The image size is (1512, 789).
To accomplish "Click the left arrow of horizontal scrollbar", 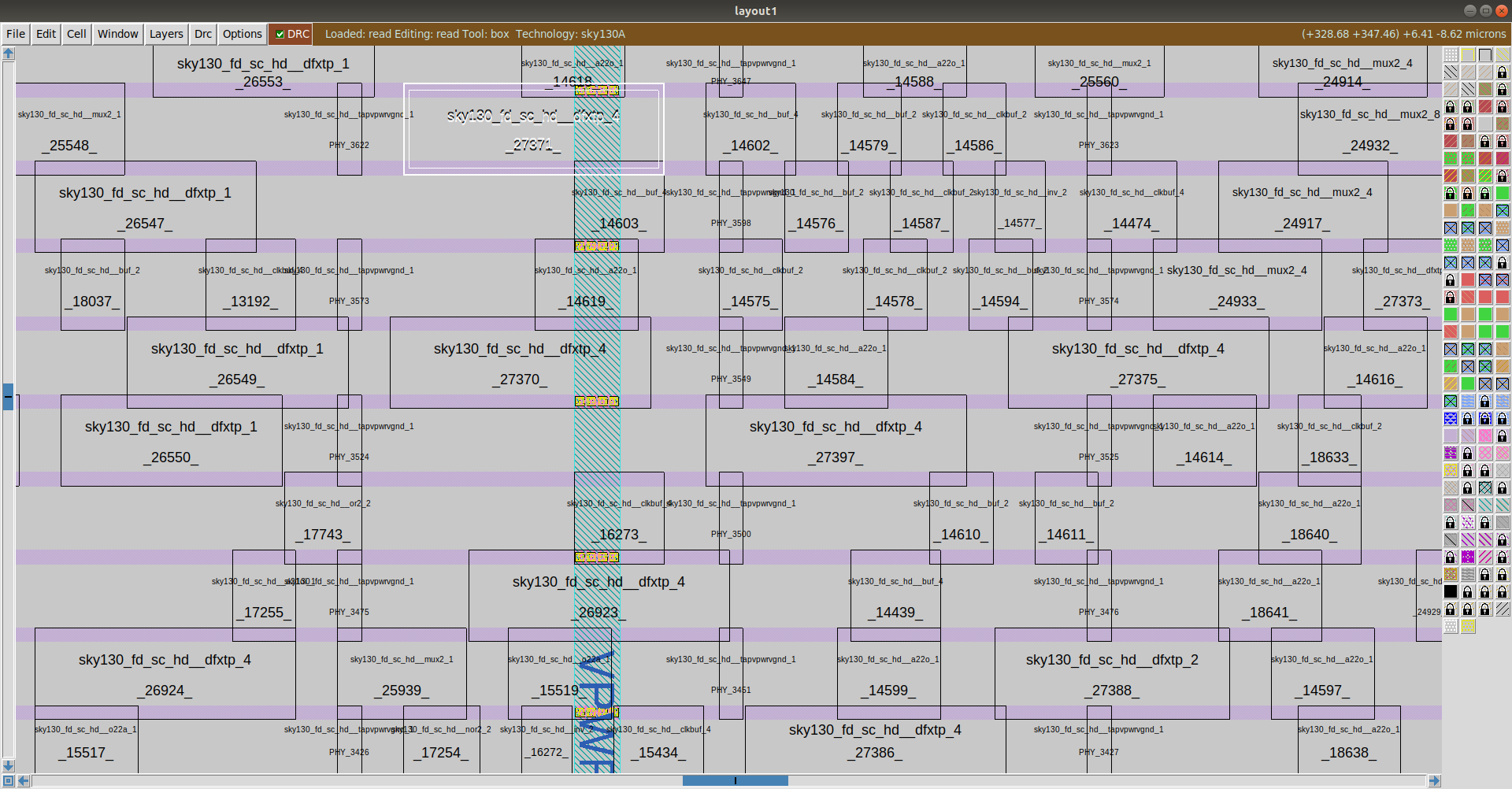I will (x=24, y=780).
